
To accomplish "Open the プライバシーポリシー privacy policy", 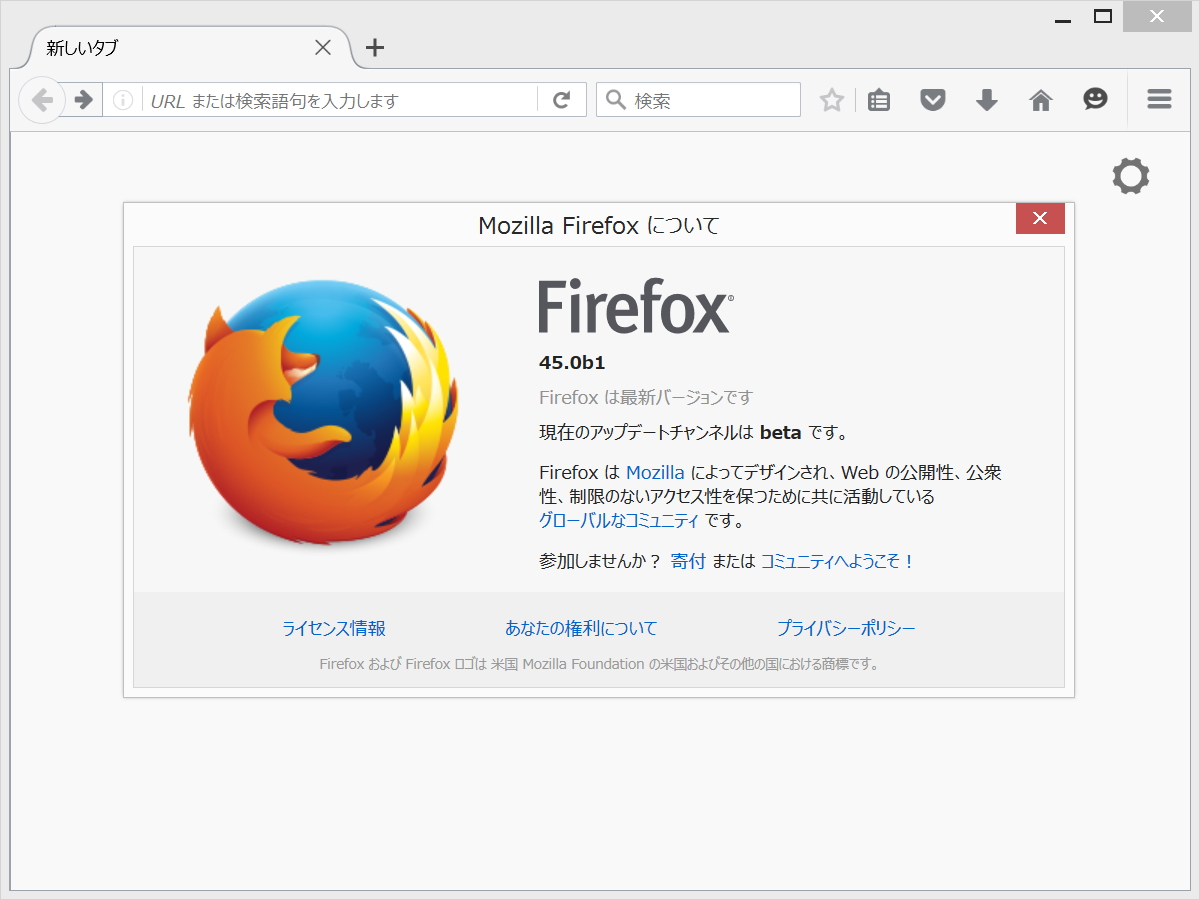I will pos(846,628).
